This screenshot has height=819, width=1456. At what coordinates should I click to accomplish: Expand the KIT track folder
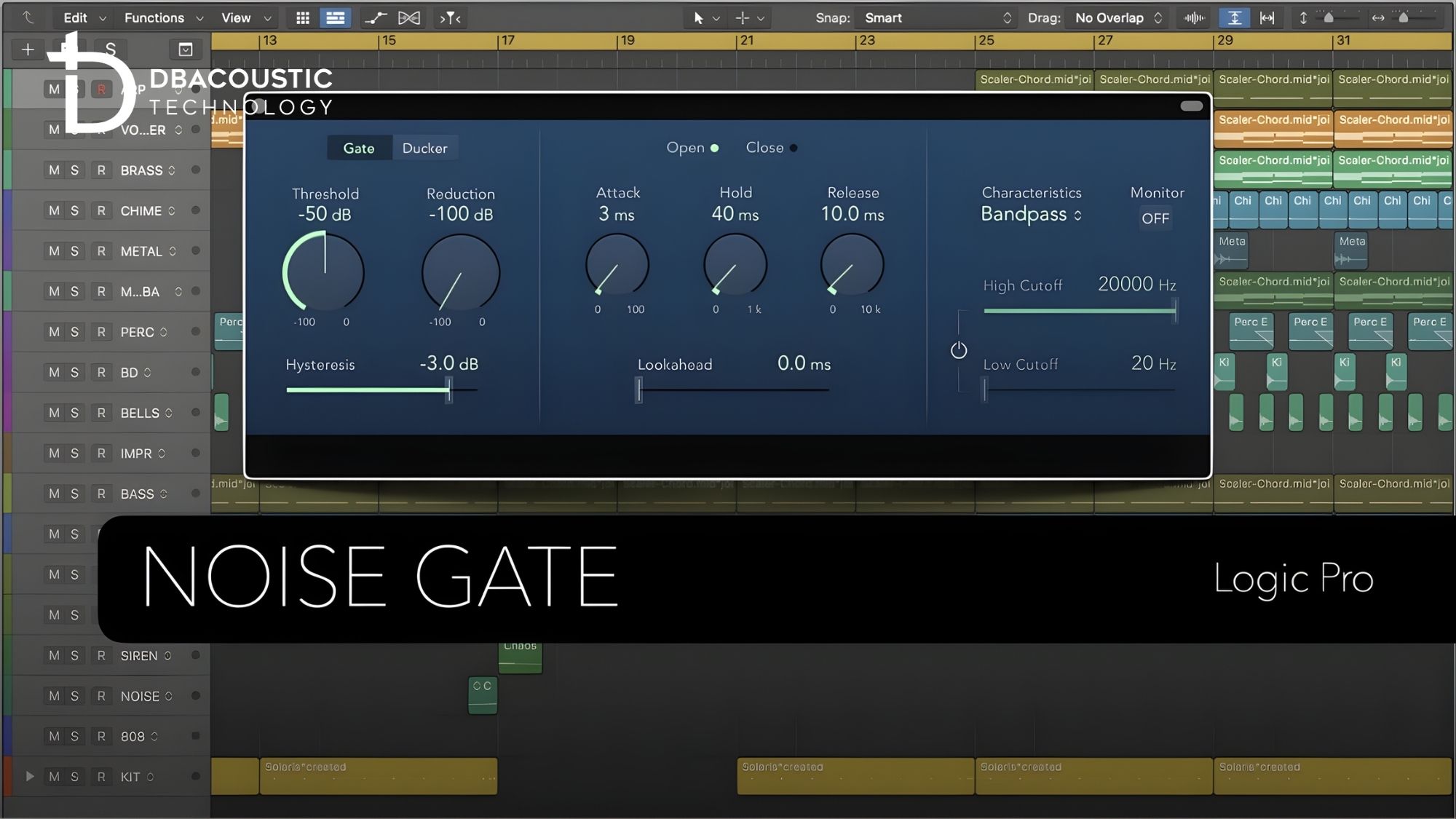[28, 776]
